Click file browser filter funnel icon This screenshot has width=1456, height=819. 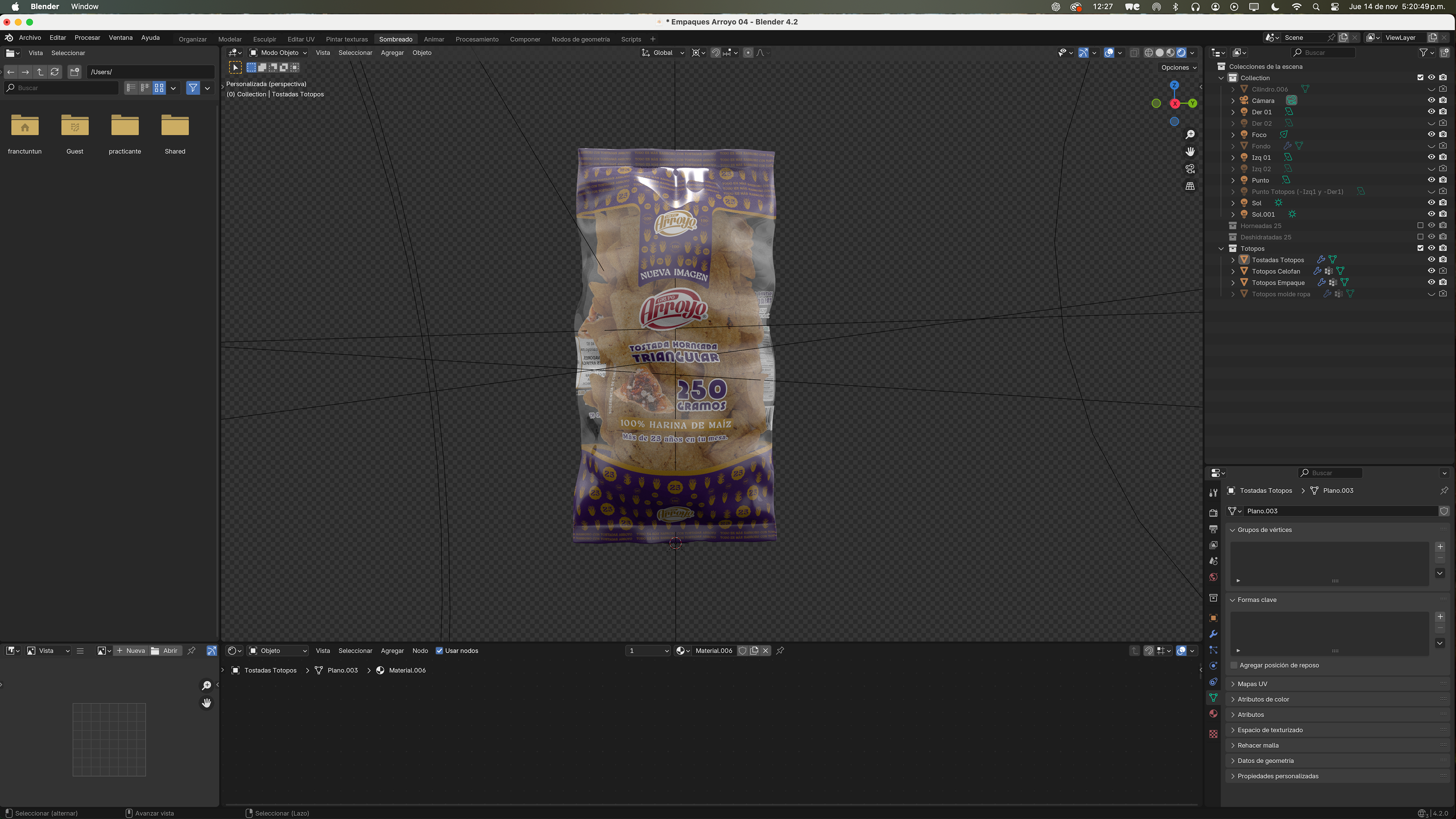(193, 88)
